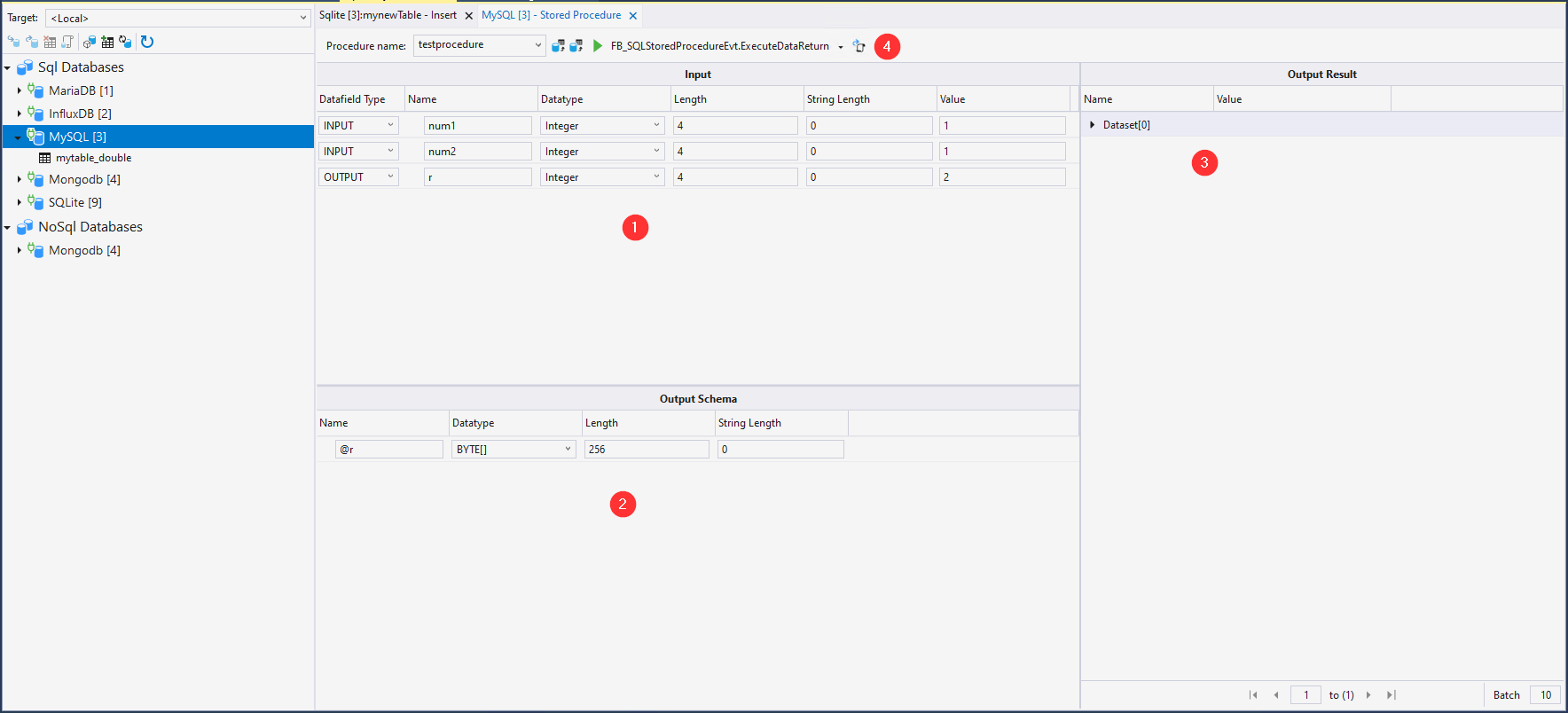Click the String Length field of the @r row
The height and width of the screenshot is (713, 1568).
(780, 450)
